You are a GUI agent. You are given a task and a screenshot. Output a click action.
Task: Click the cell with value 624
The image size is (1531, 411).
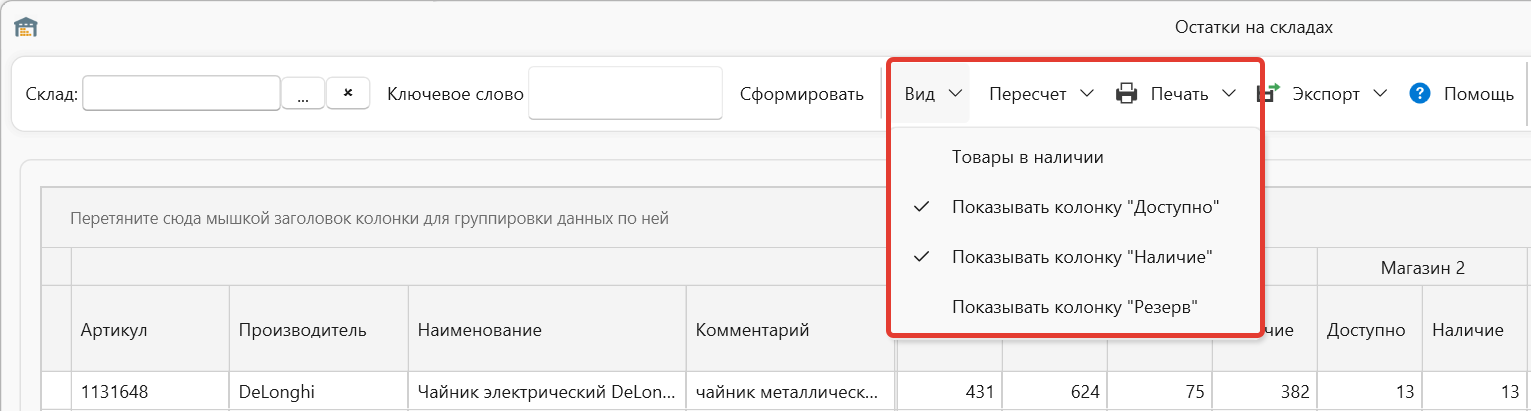(1055, 392)
